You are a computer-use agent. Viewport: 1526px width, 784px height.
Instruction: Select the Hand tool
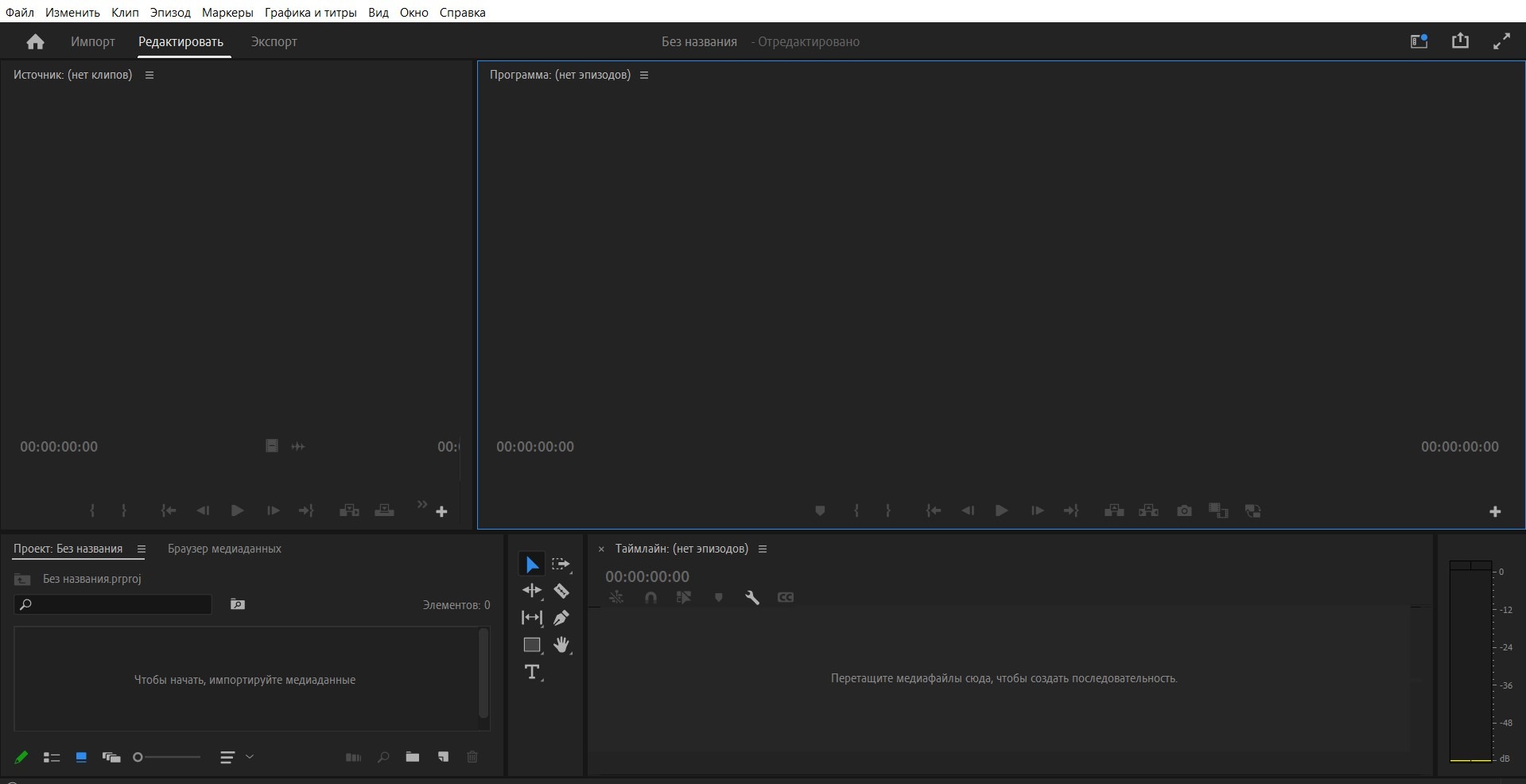pos(561,645)
